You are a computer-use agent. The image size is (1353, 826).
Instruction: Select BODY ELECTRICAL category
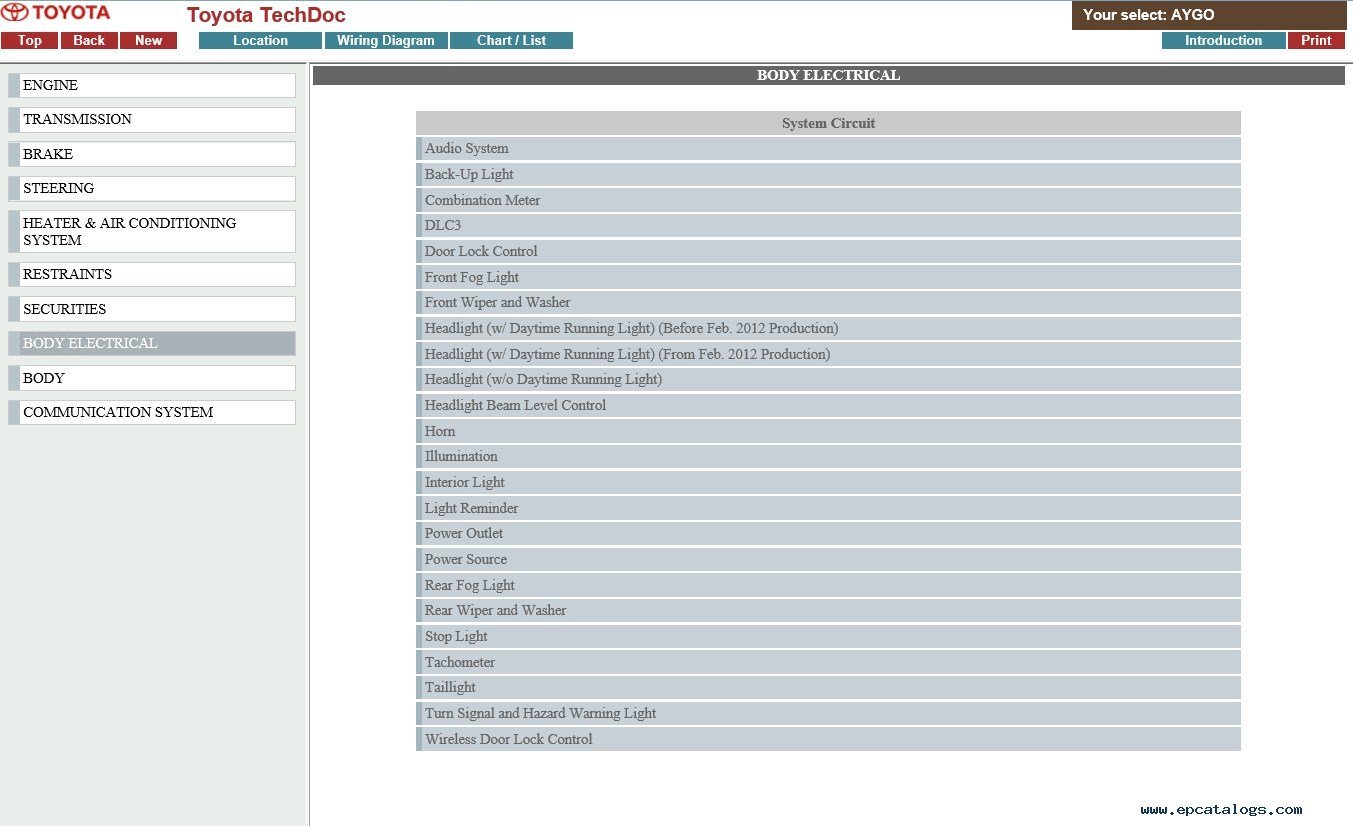point(152,343)
